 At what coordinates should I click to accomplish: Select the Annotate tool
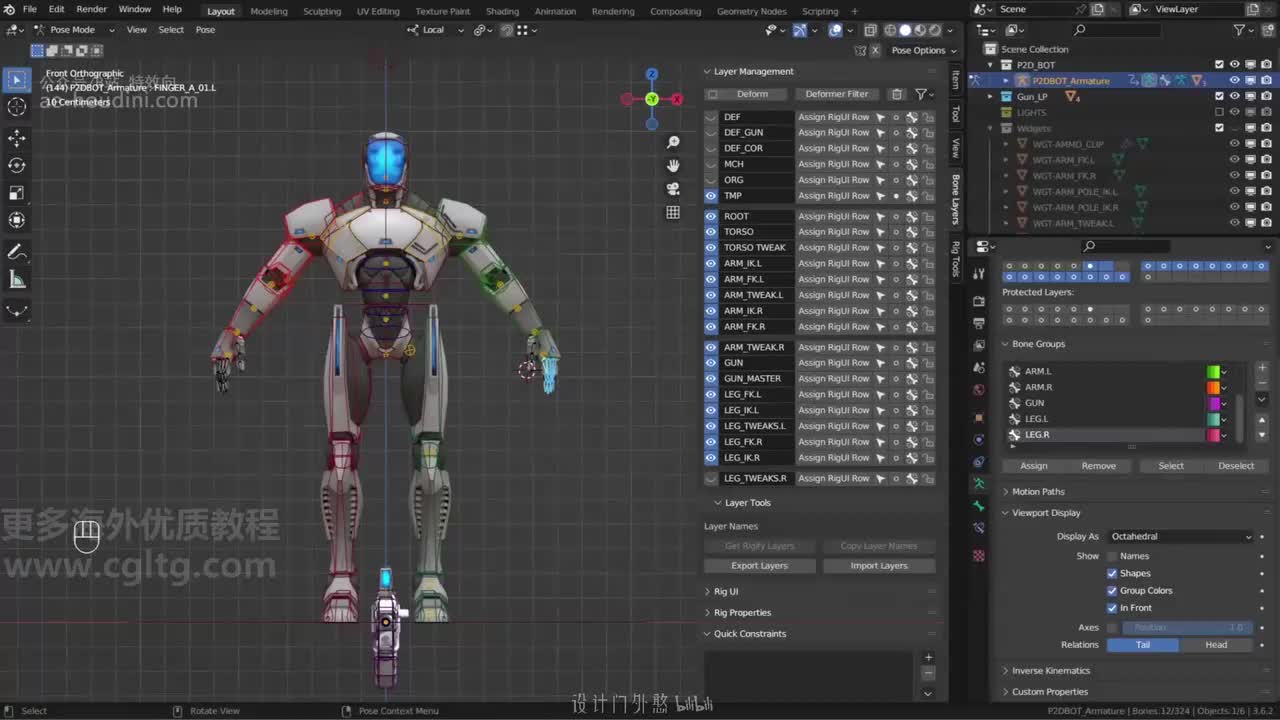click(17, 252)
